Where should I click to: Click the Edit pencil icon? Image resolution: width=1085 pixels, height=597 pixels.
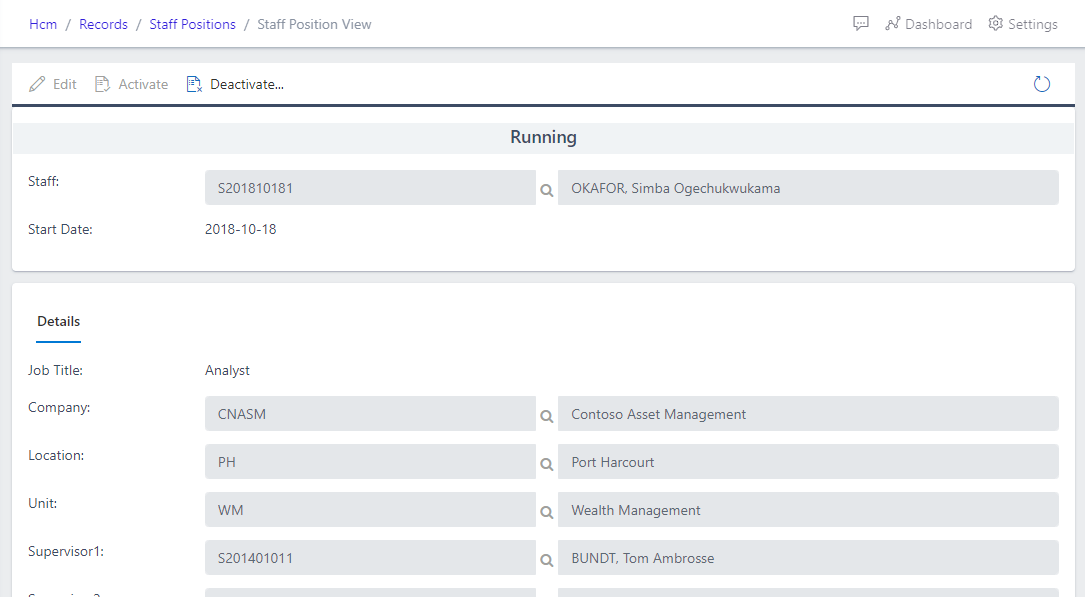[38, 84]
